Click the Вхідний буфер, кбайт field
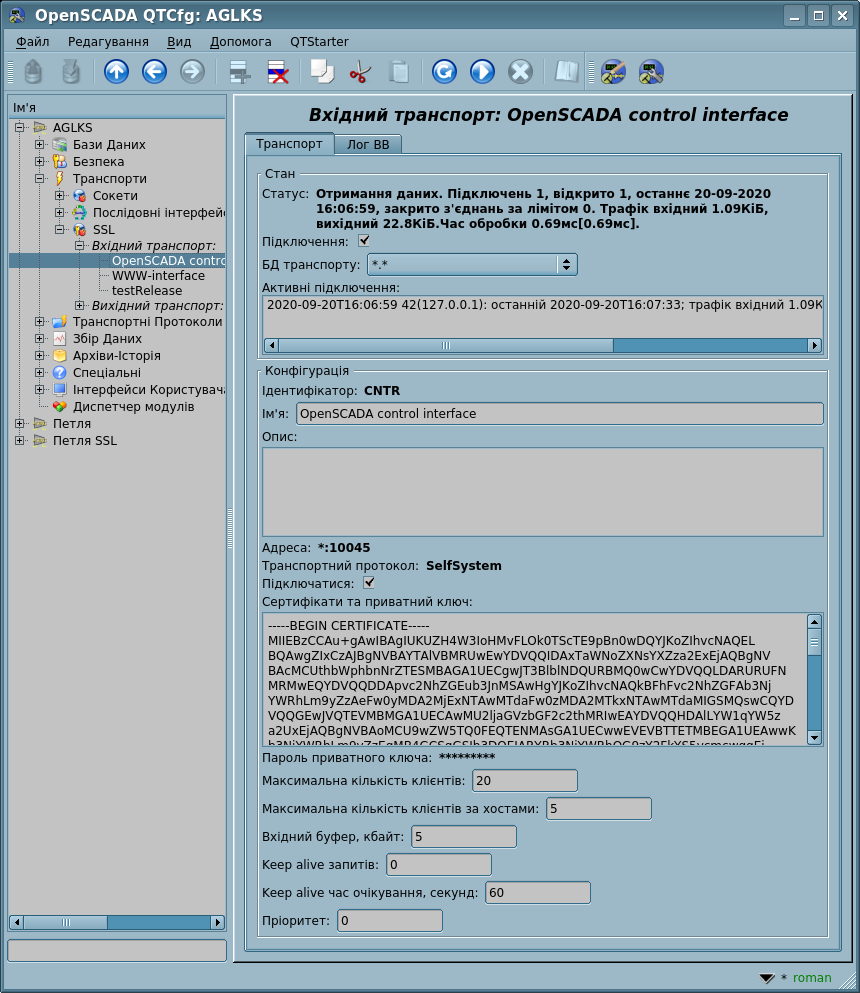860x993 pixels. pyautogui.click(x=464, y=837)
